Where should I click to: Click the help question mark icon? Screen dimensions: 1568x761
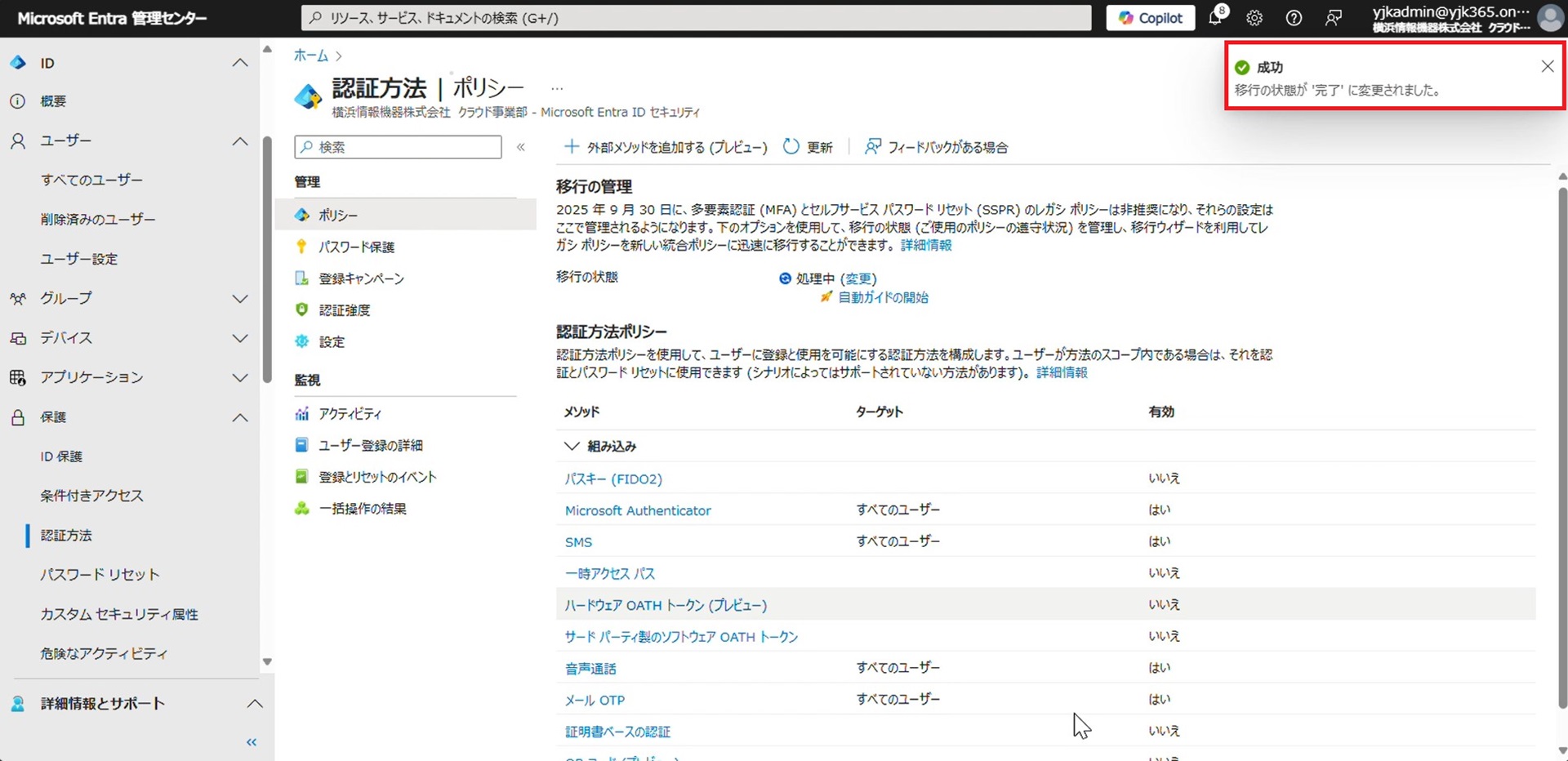pos(1294,18)
